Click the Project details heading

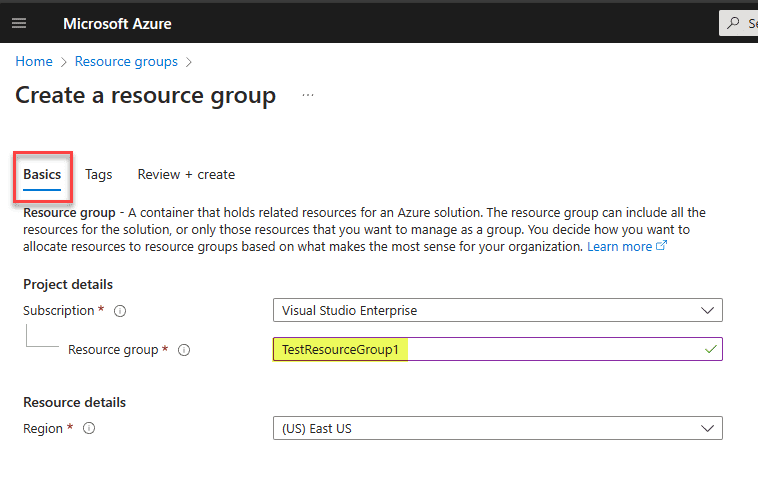coord(68,284)
